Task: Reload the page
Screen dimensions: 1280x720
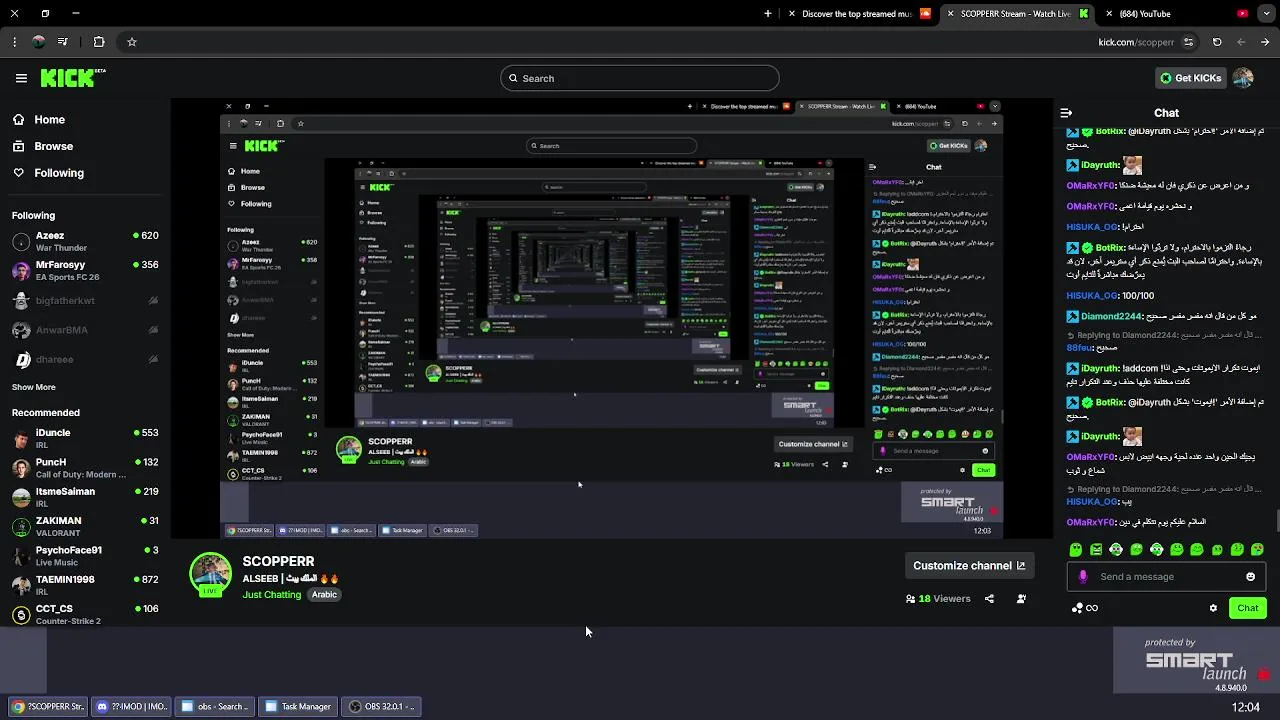Action: coord(1217,42)
